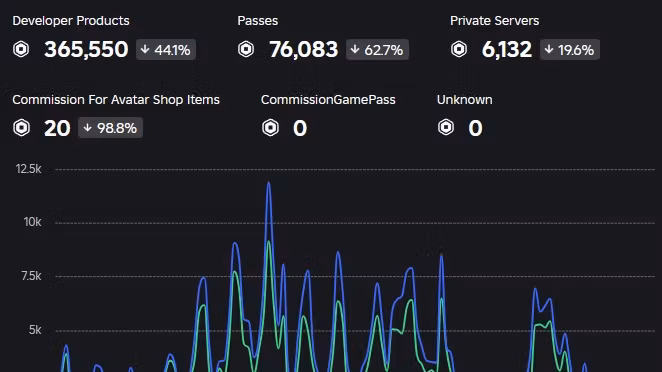Click the 7.5k axis label

coord(31,276)
